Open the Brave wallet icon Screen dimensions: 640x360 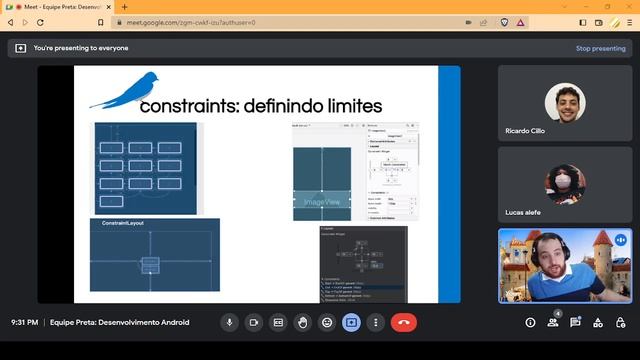coord(599,22)
